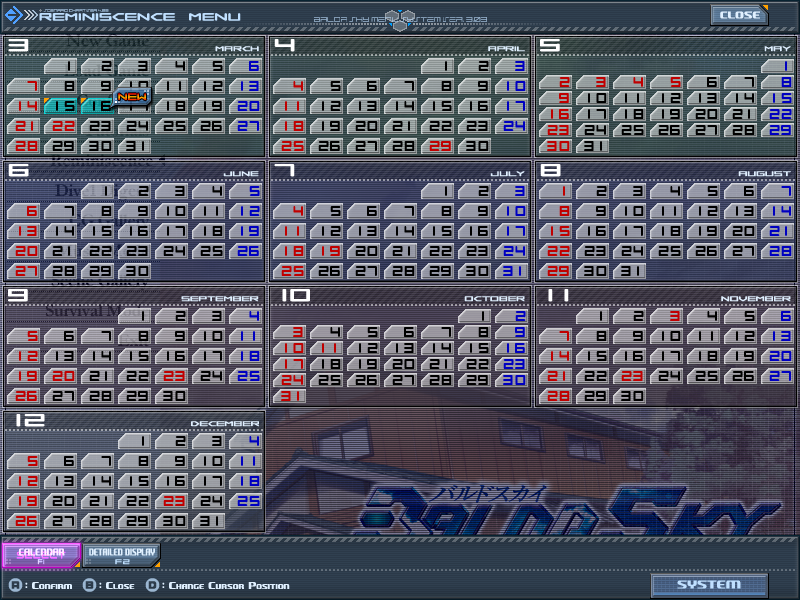Screen dimensions: 800x600
Task: Select August 31 date cell
Action: (x=630, y=270)
